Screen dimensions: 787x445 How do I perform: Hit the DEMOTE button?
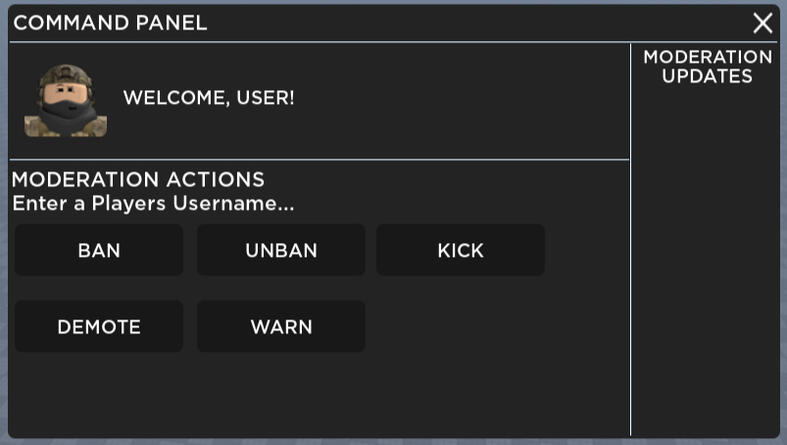pyautogui.click(x=99, y=327)
